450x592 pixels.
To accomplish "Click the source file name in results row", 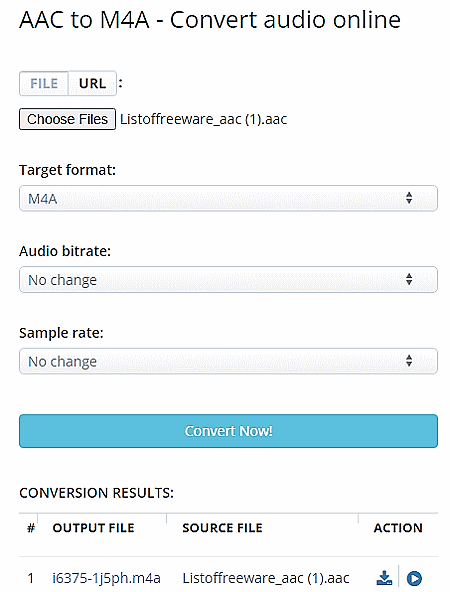I will [266, 578].
